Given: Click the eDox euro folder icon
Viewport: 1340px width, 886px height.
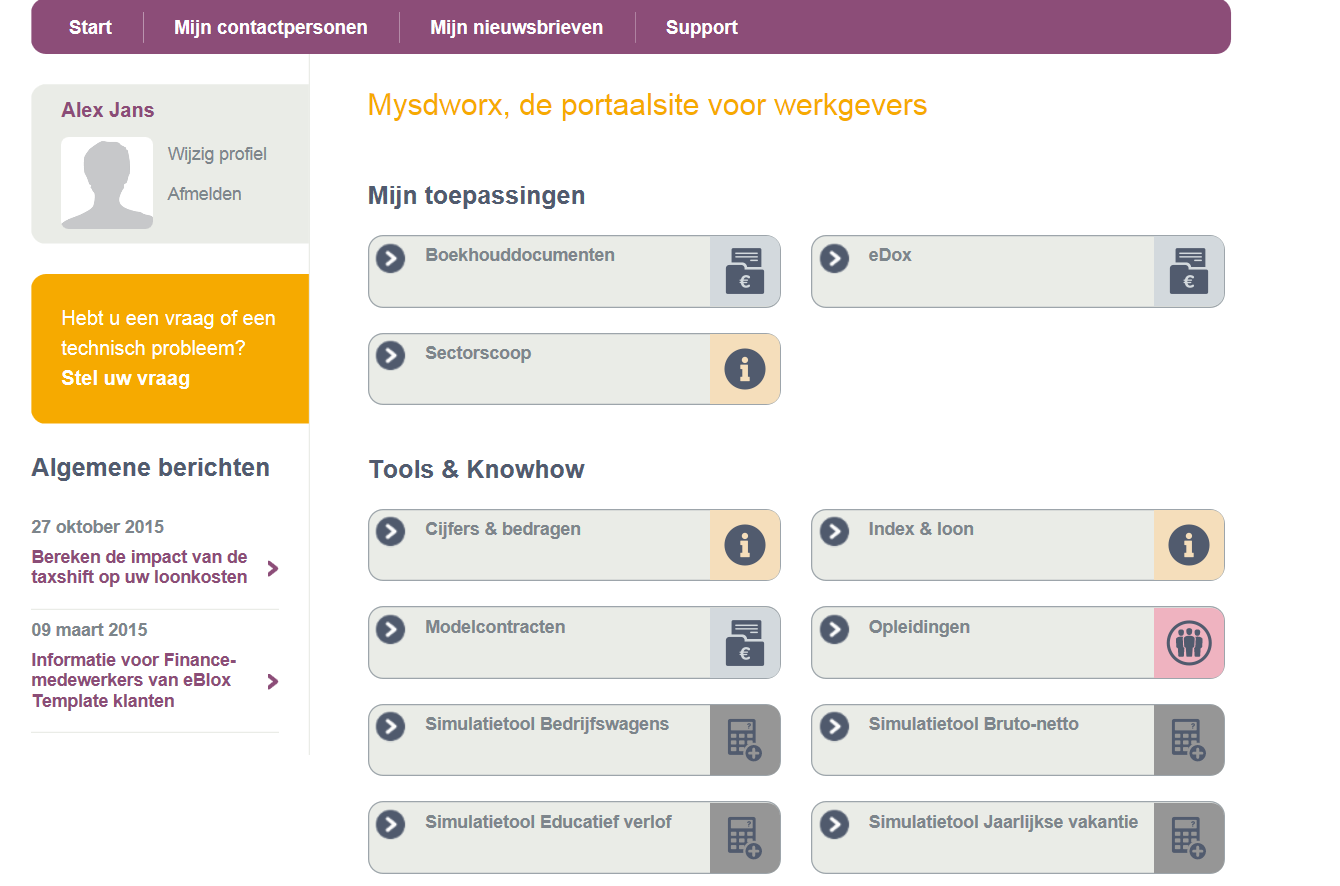Looking at the screenshot, I should coord(1189,271).
